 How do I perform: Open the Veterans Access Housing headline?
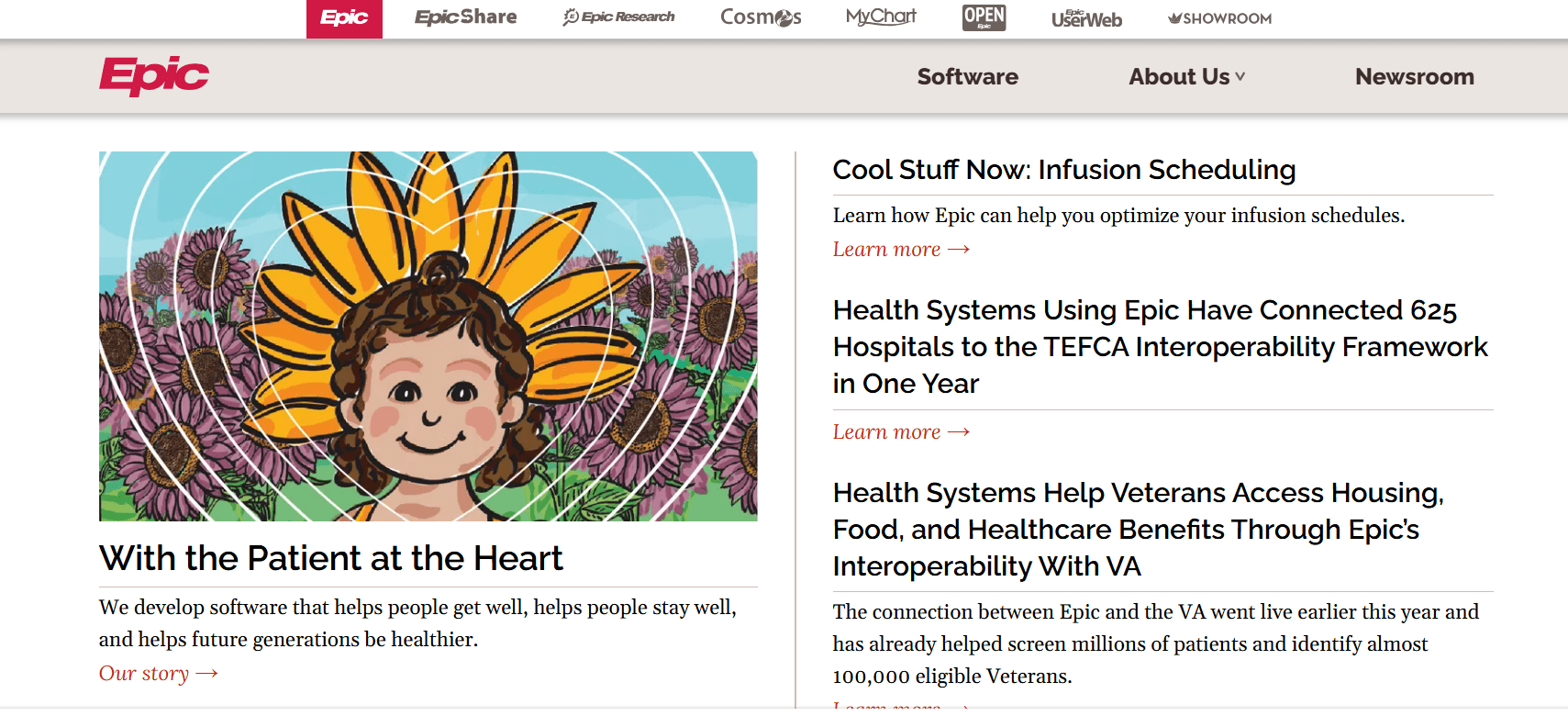(1138, 530)
